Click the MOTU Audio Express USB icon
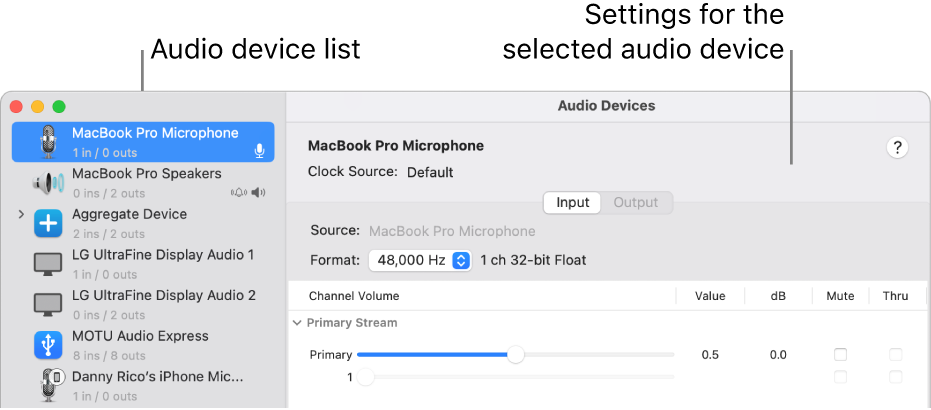This screenshot has height=410, width=931. tap(48, 345)
